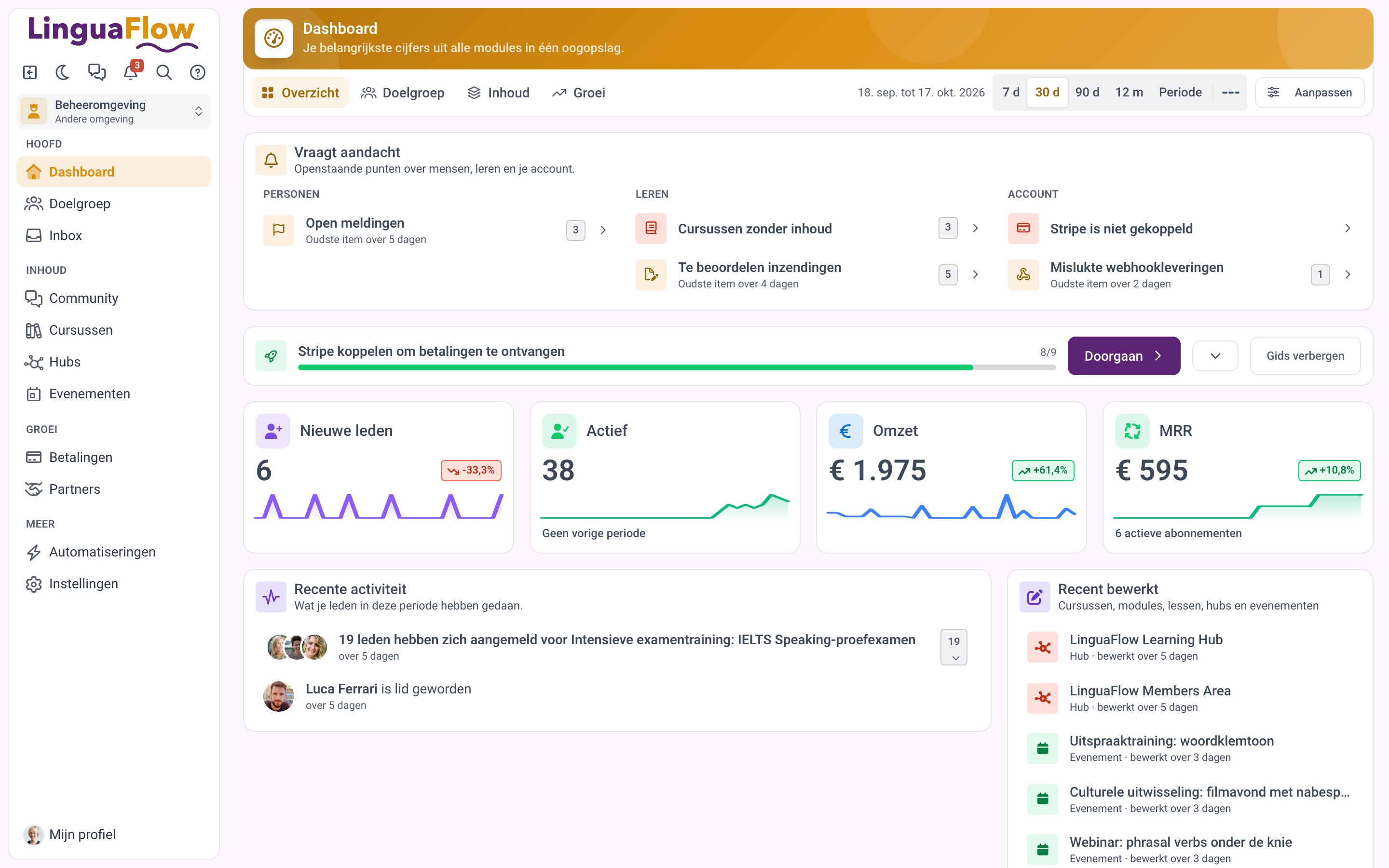
Task: Click the Nieuwe leden person-plus icon
Action: click(x=273, y=431)
